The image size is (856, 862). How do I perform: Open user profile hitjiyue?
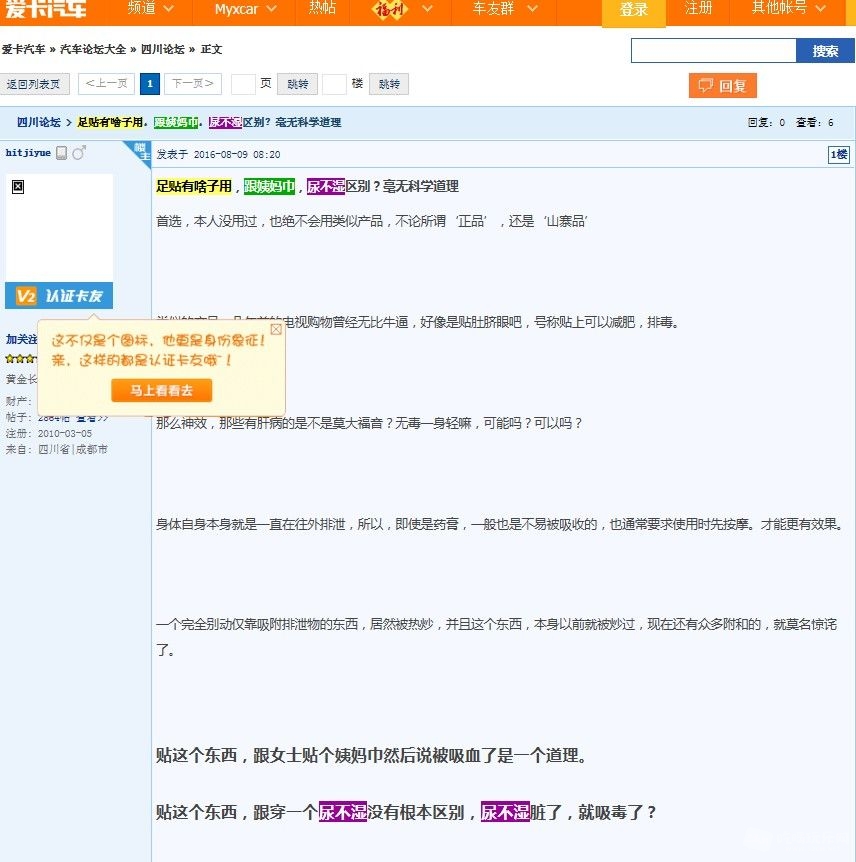coord(28,153)
